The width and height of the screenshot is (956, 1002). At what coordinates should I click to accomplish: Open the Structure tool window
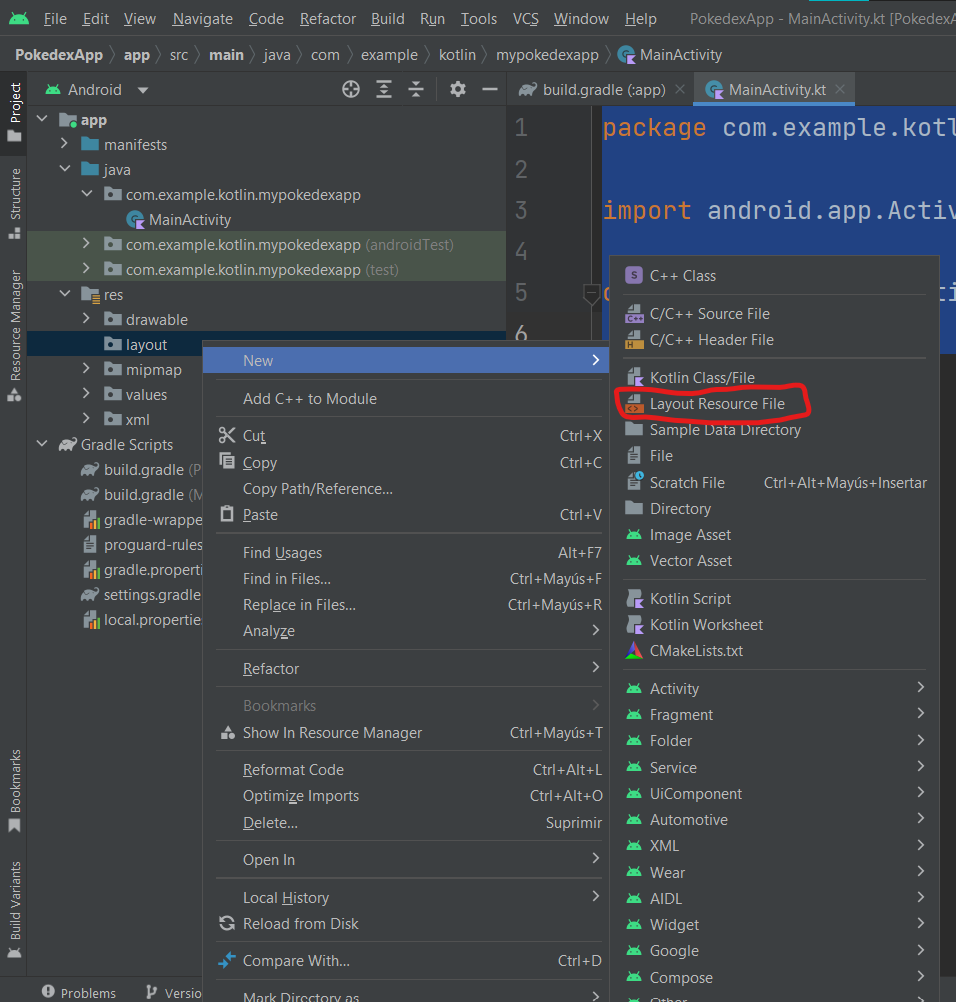pos(14,203)
